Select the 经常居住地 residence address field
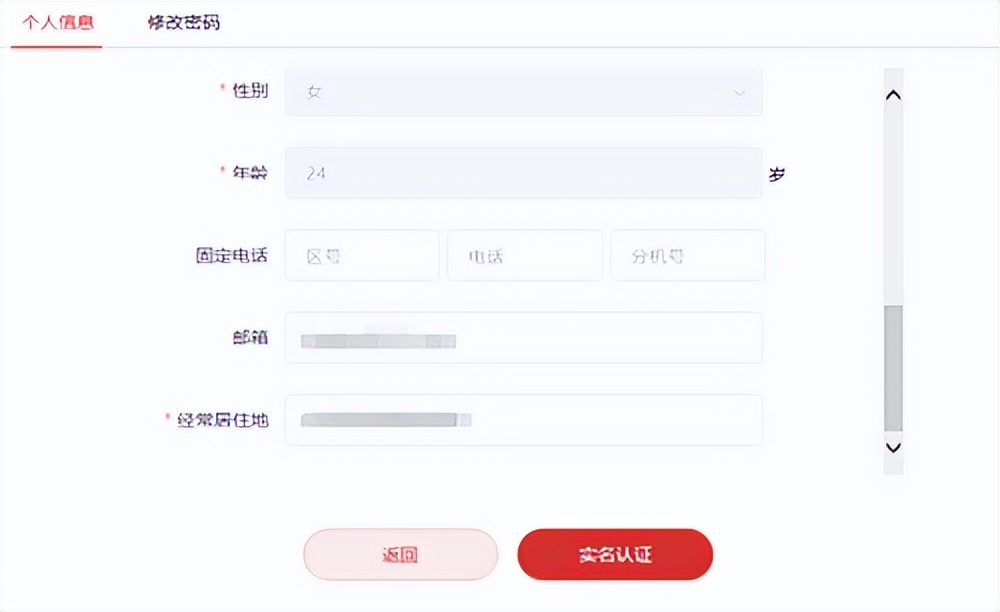This screenshot has width=1000, height=612. (522, 420)
